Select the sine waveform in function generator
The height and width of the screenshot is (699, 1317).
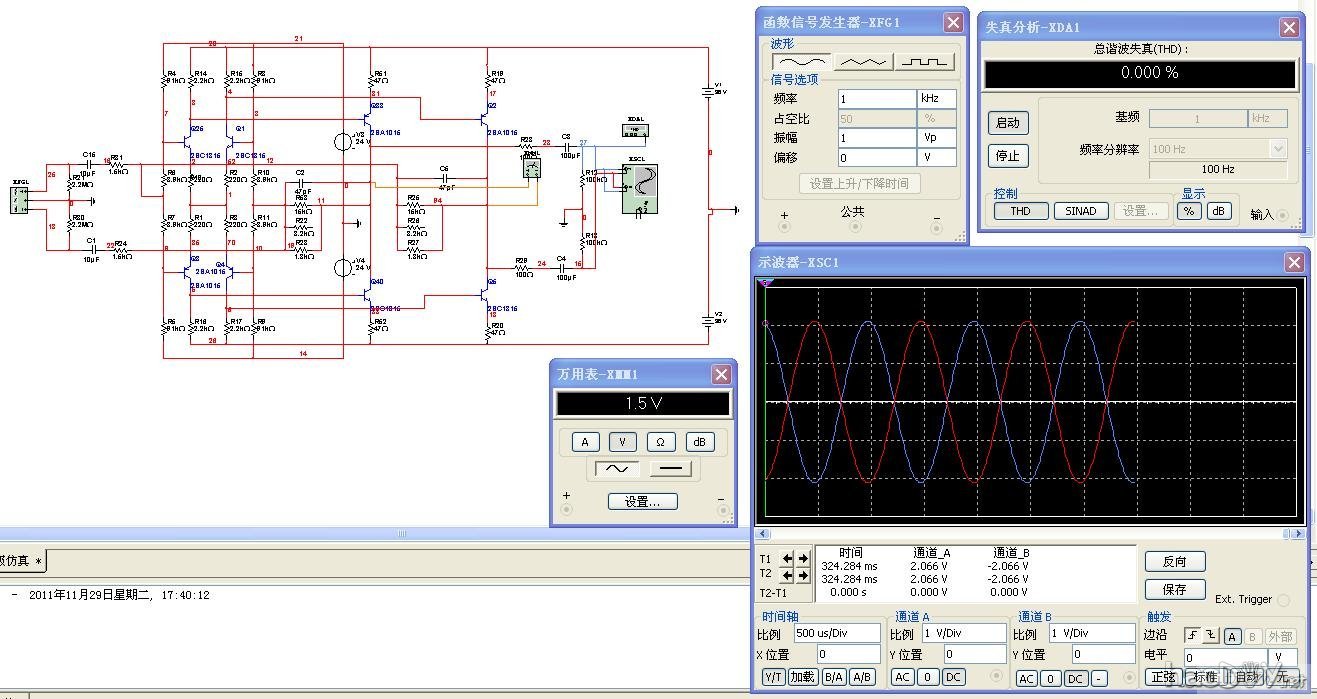pos(802,62)
